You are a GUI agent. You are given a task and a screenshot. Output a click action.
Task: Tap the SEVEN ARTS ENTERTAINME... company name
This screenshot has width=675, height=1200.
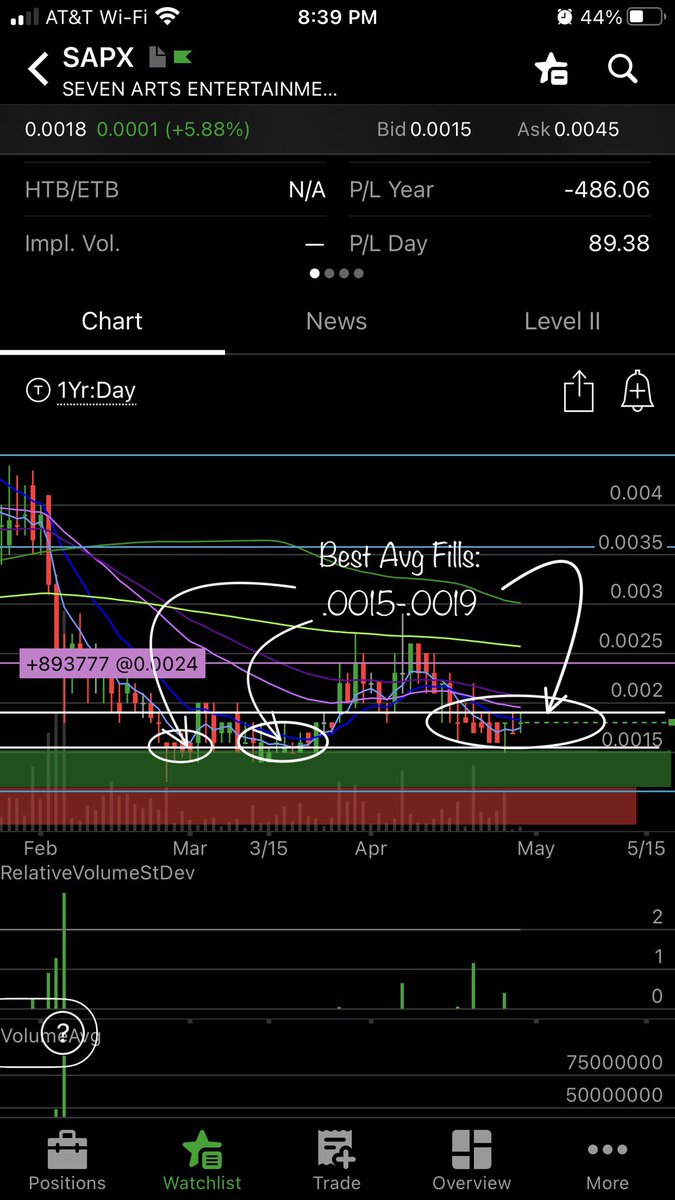pyautogui.click(x=199, y=89)
